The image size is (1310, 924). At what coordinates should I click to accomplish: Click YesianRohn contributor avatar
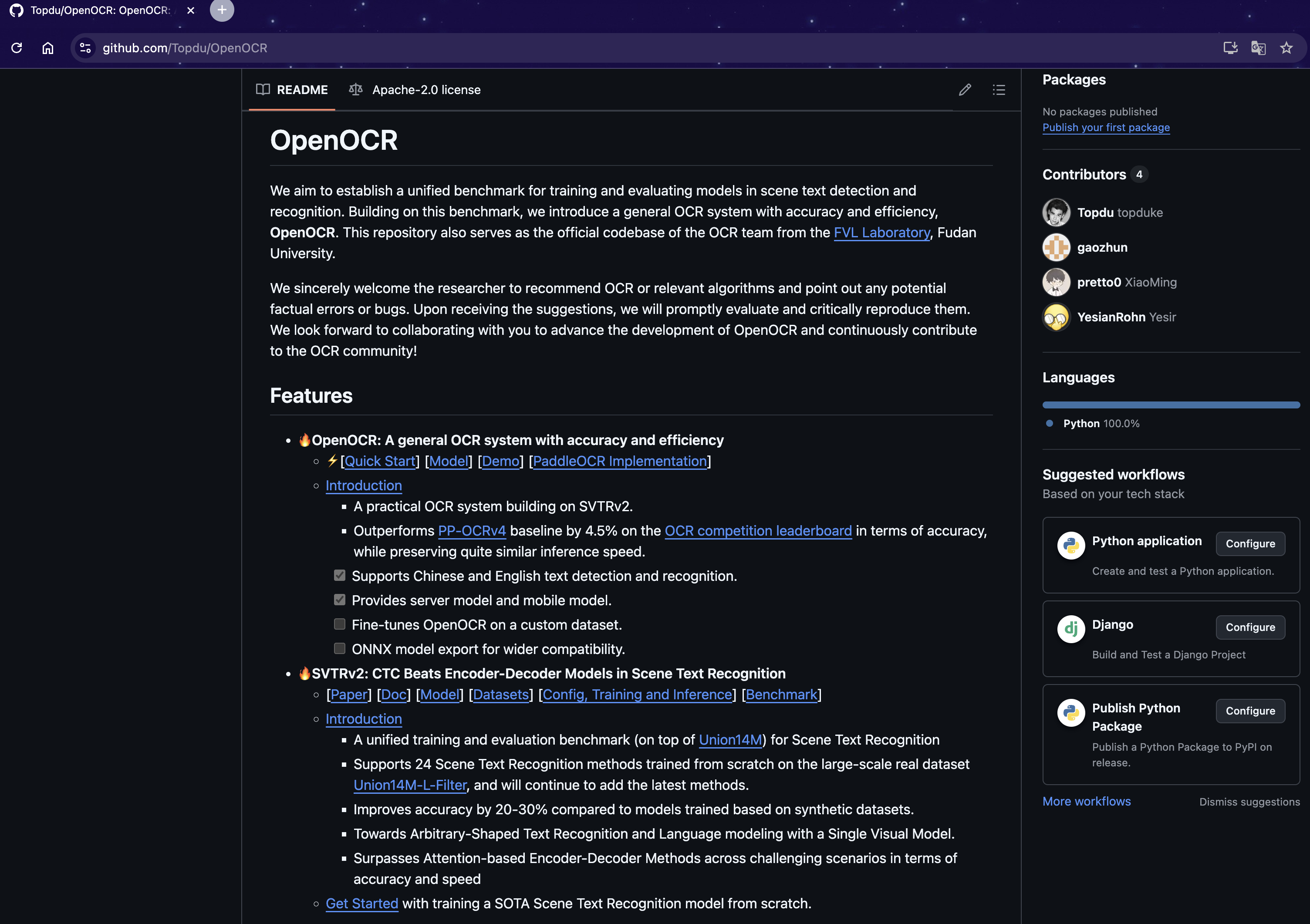(1056, 317)
